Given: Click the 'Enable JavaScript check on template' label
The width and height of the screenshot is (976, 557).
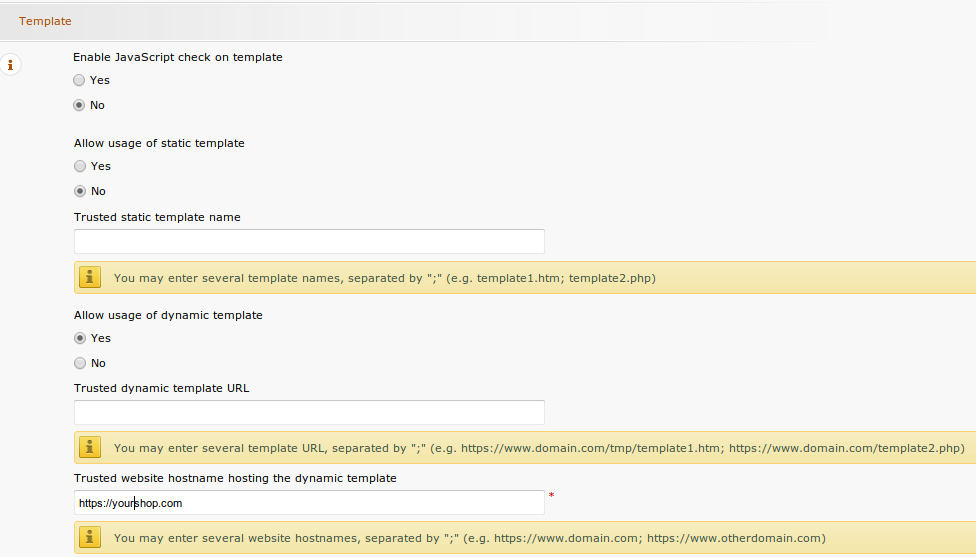Looking at the screenshot, I should coord(178,57).
